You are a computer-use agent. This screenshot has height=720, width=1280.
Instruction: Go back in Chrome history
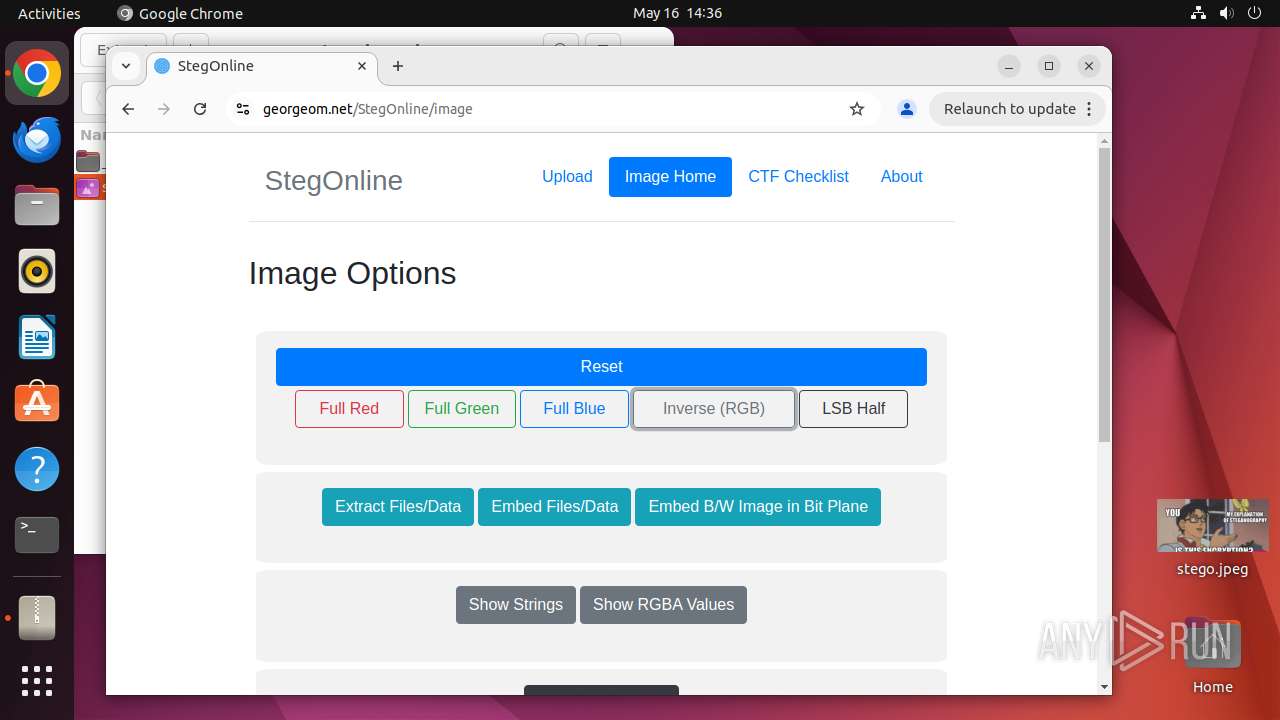click(x=128, y=109)
